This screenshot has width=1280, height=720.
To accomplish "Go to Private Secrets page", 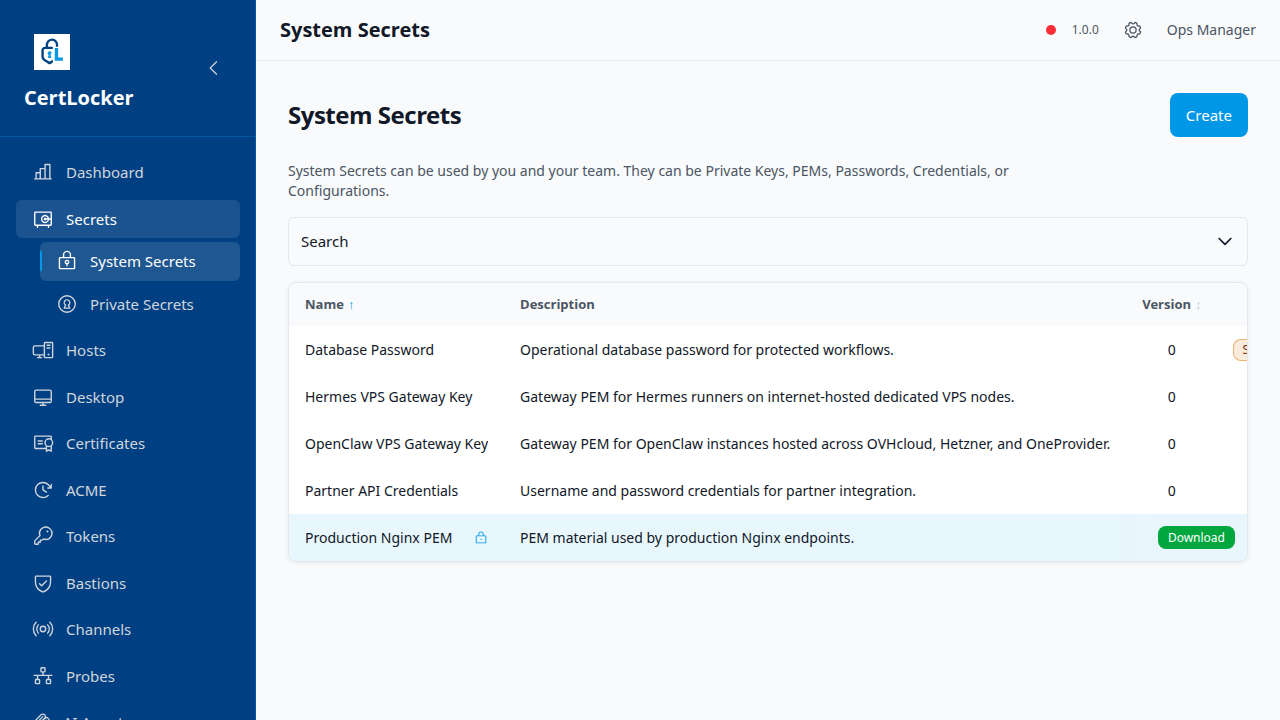I will tap(140, 304).
